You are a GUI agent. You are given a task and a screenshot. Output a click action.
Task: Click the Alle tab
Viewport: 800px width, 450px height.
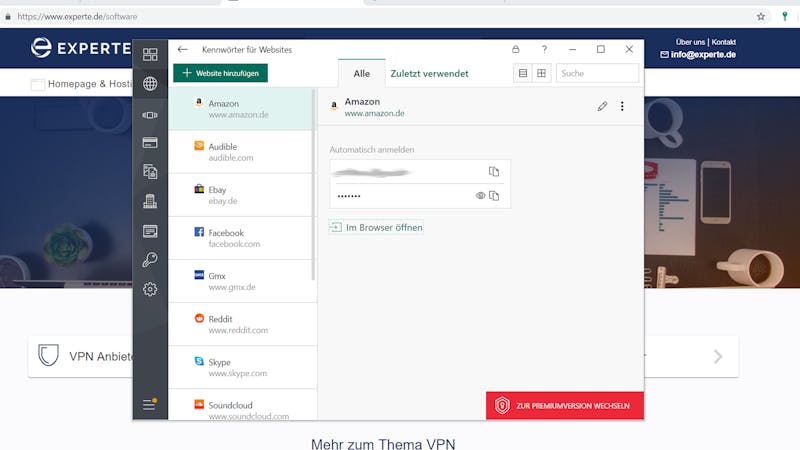pos(362,73)
